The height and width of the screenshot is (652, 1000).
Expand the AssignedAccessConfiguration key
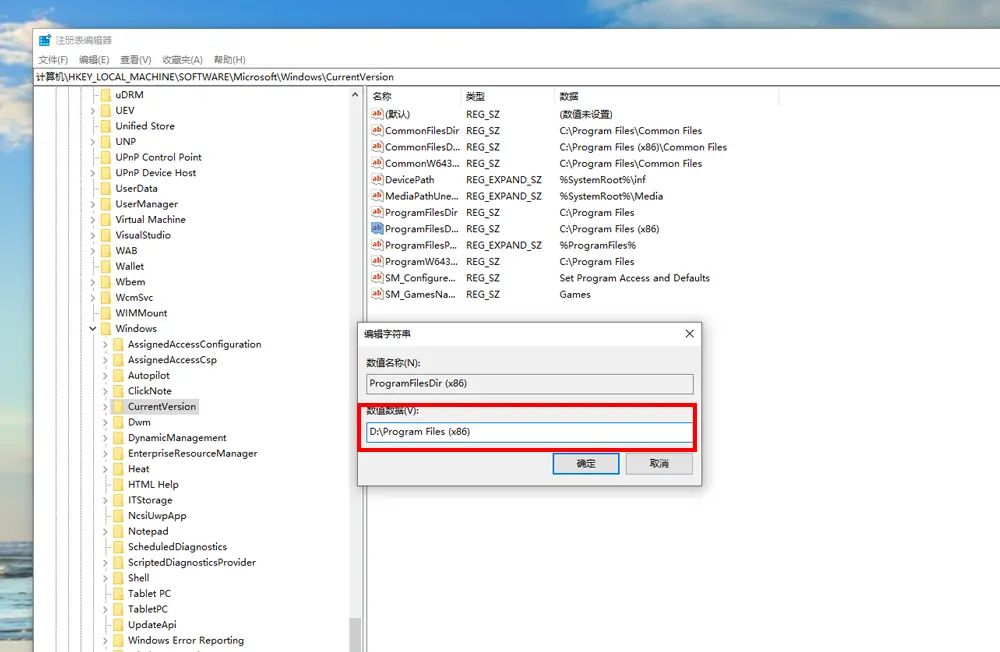click(105, 345)
